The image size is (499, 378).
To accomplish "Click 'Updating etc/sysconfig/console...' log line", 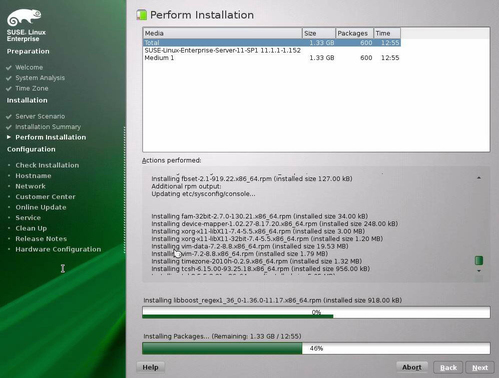I will pyautogui.click(x=203, y=194).
